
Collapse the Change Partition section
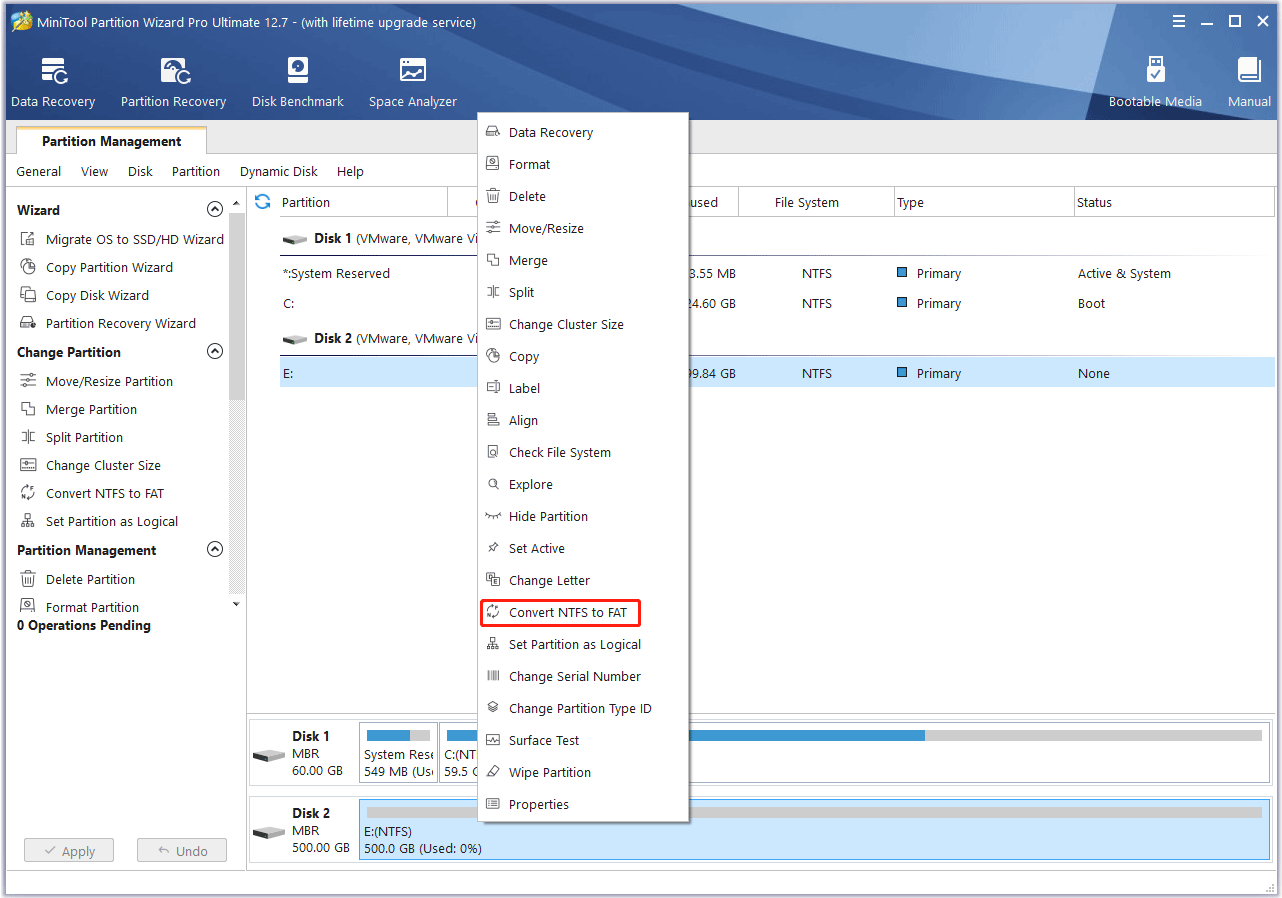point(214,352)
